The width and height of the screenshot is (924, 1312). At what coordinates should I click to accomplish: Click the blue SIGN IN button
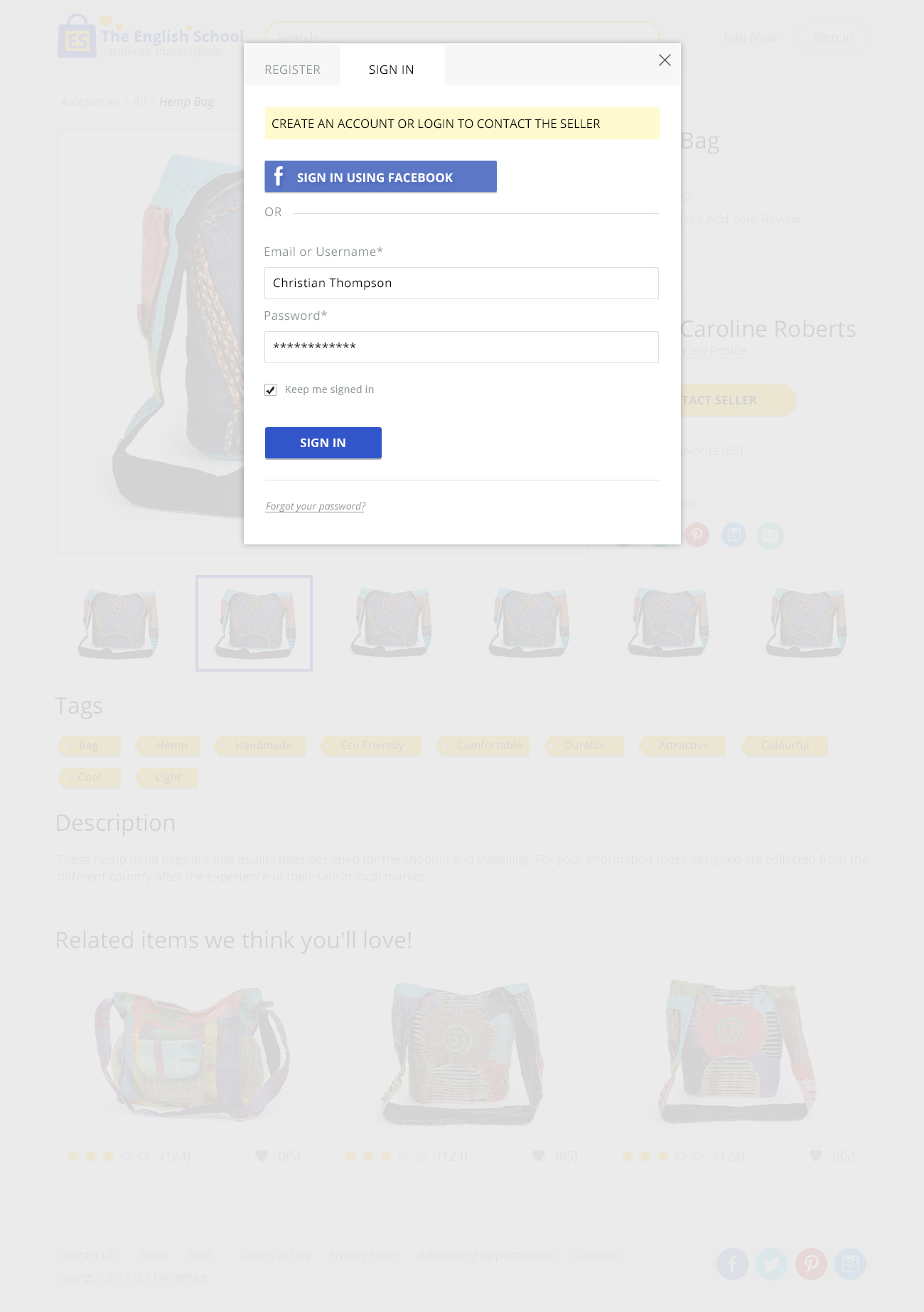pyautogui.click(x=323, y=443)
